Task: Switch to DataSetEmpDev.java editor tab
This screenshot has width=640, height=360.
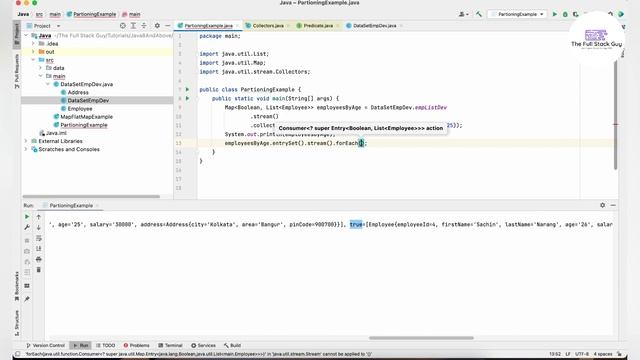Action: click(374, 26)
